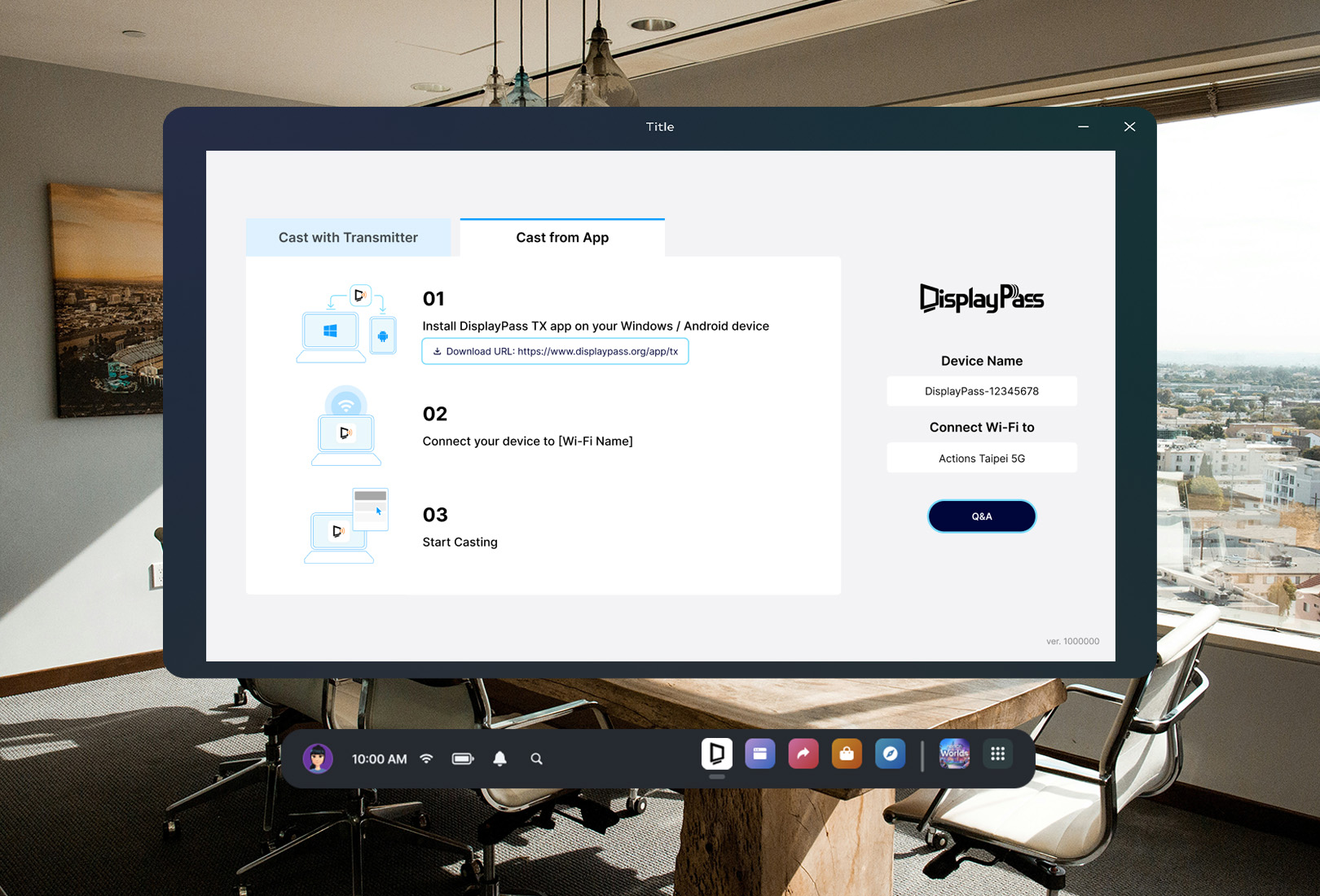
Task: Open the Wi-Fi status icon
Action: [x=426, y=758]
